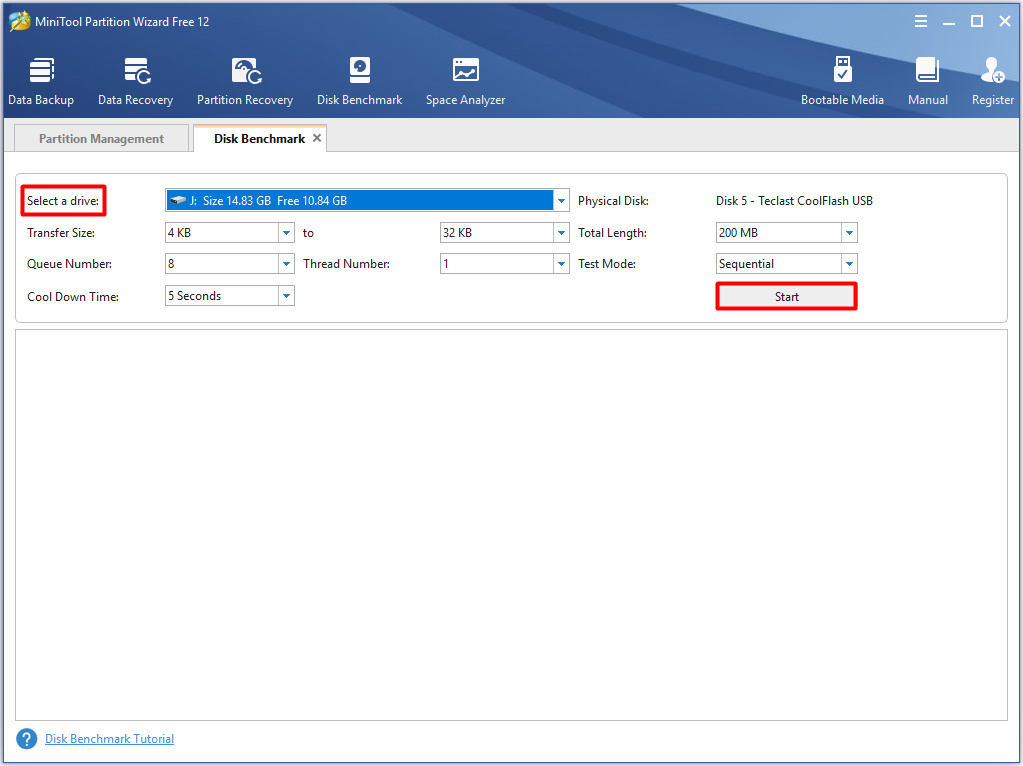Click the 'Transfer Size:' label

[x=61, y=232]
